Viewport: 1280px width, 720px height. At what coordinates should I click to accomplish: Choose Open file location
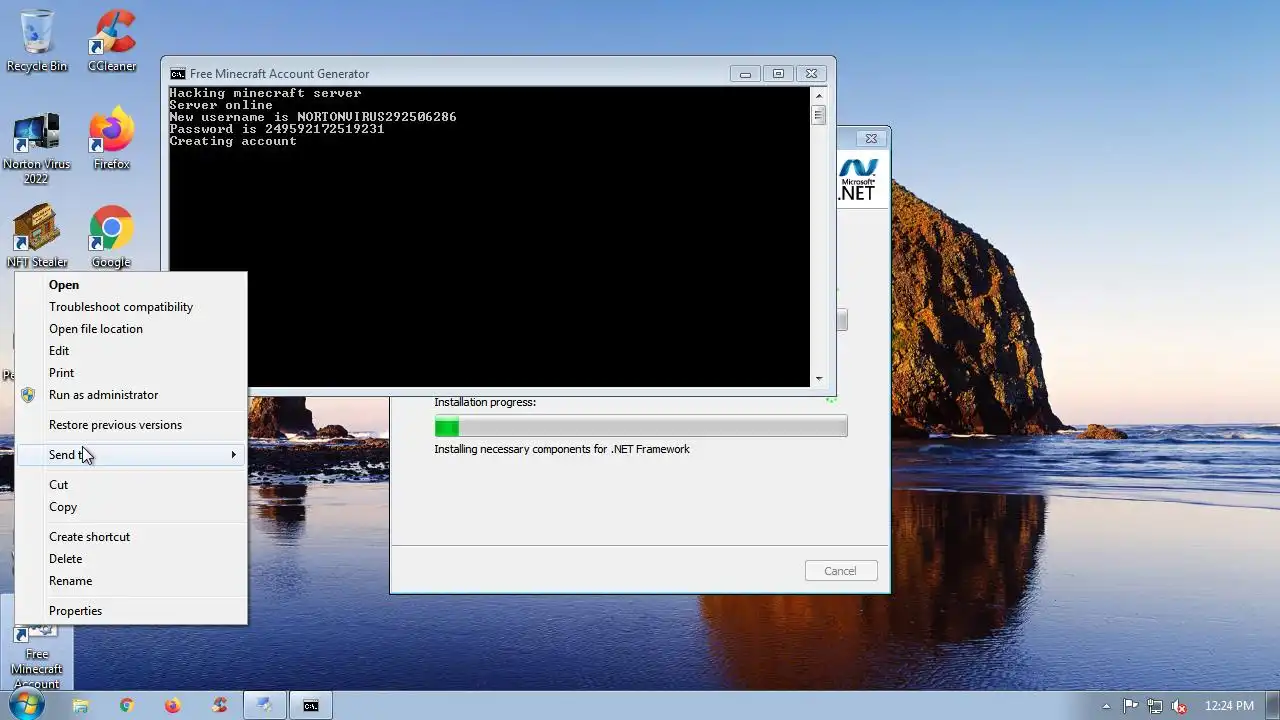[x=131, y=329]
